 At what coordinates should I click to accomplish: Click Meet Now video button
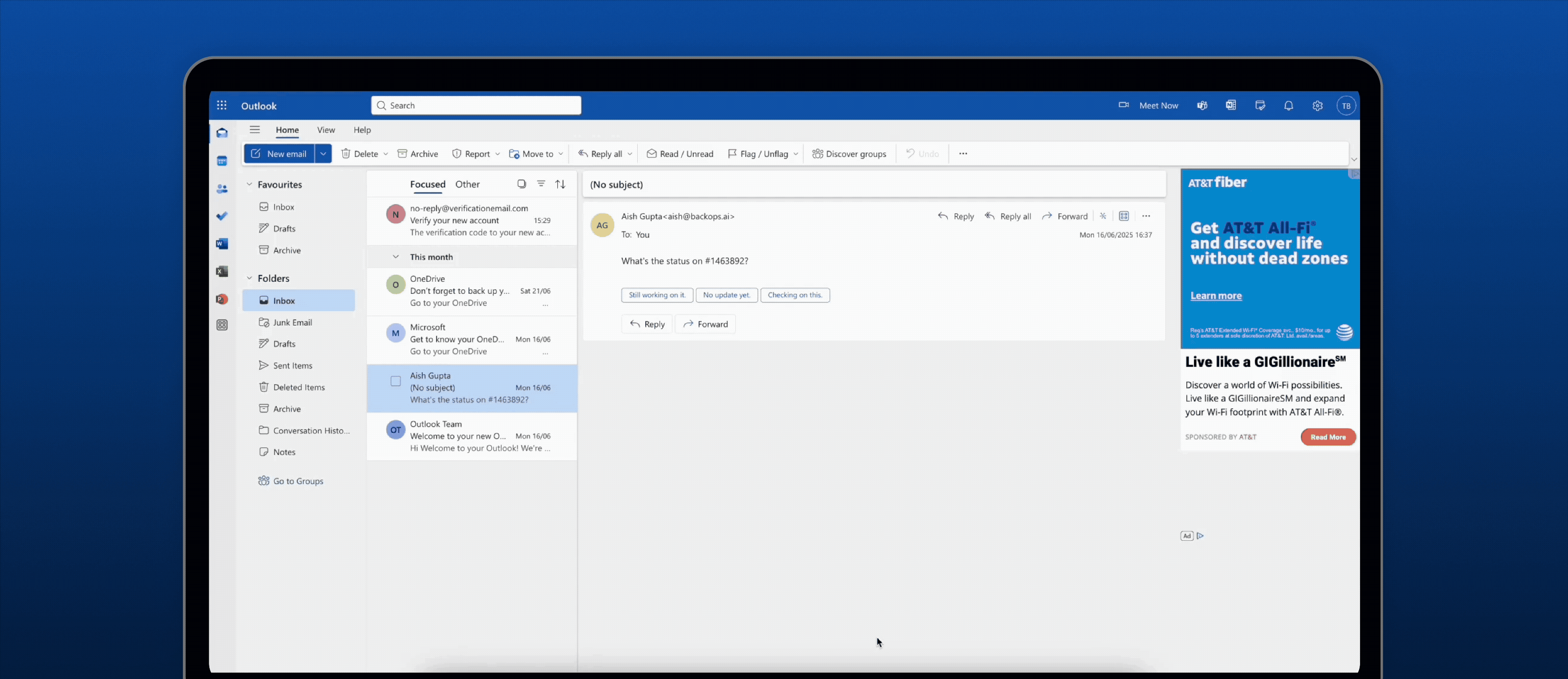pos(1148,105)
